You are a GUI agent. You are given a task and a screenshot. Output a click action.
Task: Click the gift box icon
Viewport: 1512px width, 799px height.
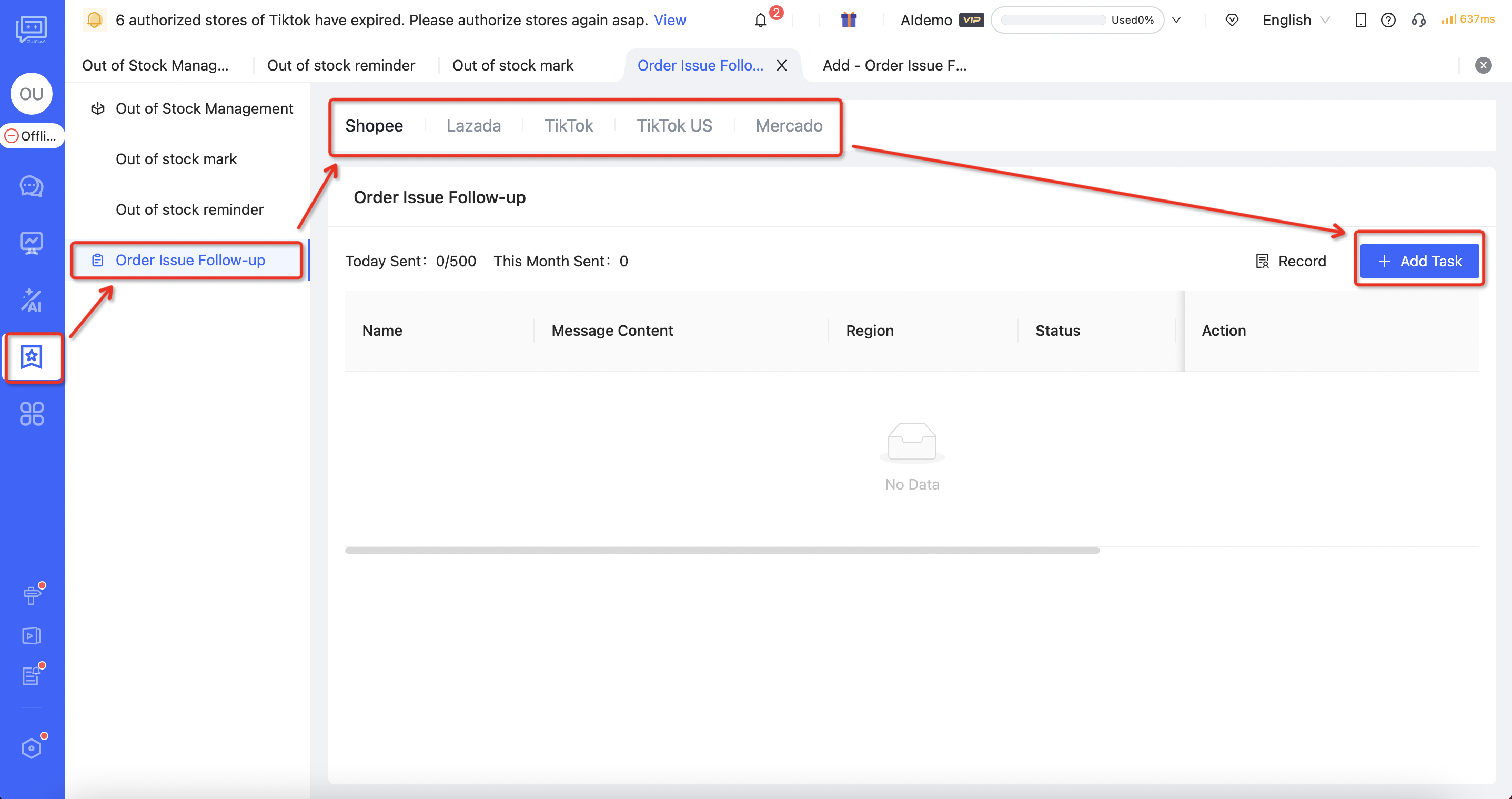tap(849, 20)
